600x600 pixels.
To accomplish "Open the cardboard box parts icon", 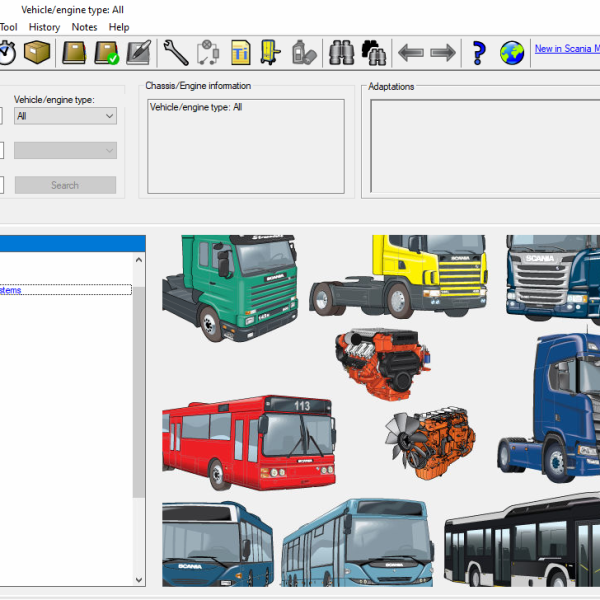I will [x=37, y=52].
